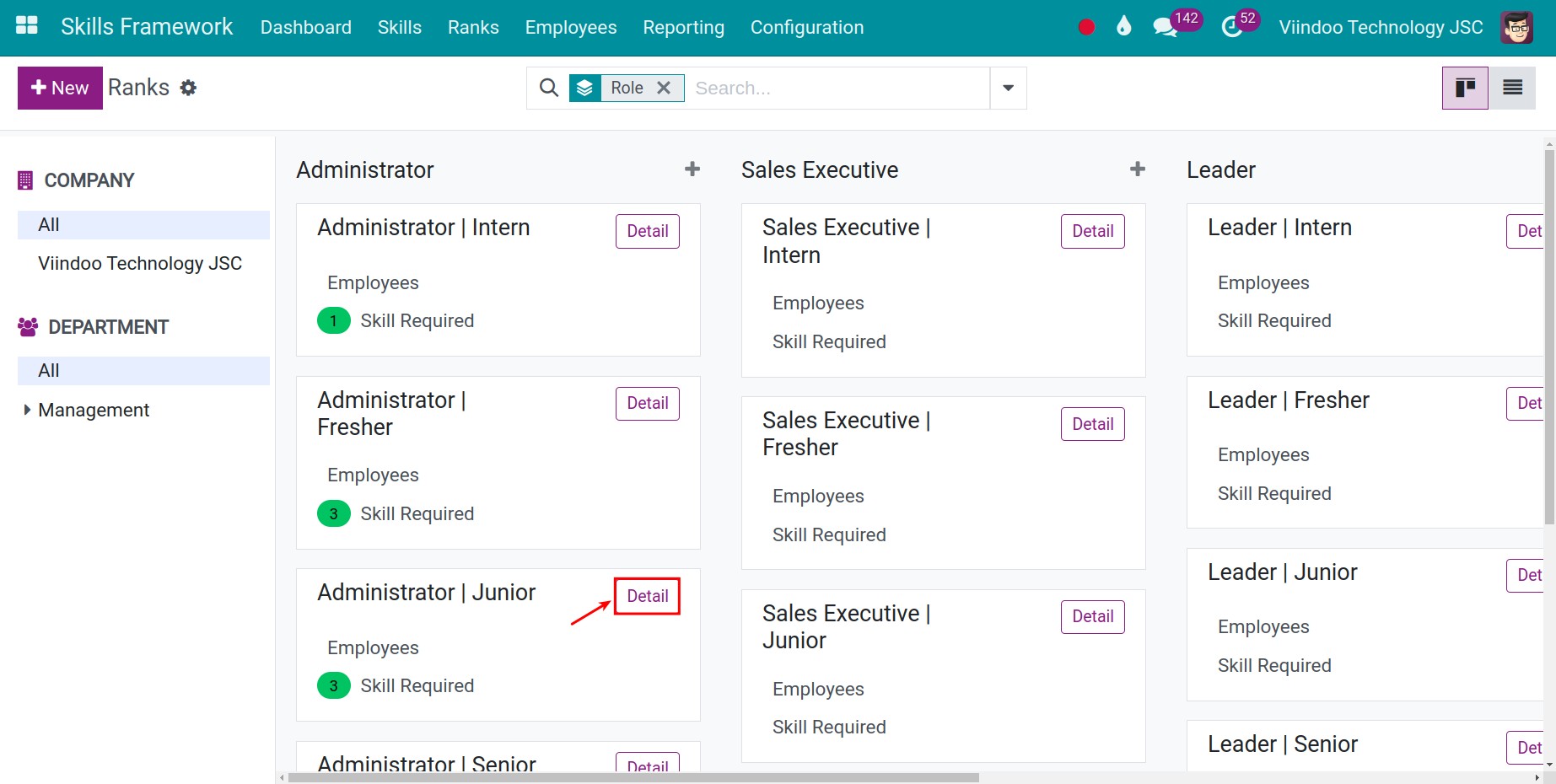Open Detail of Administrator Intern

[648, 231]
